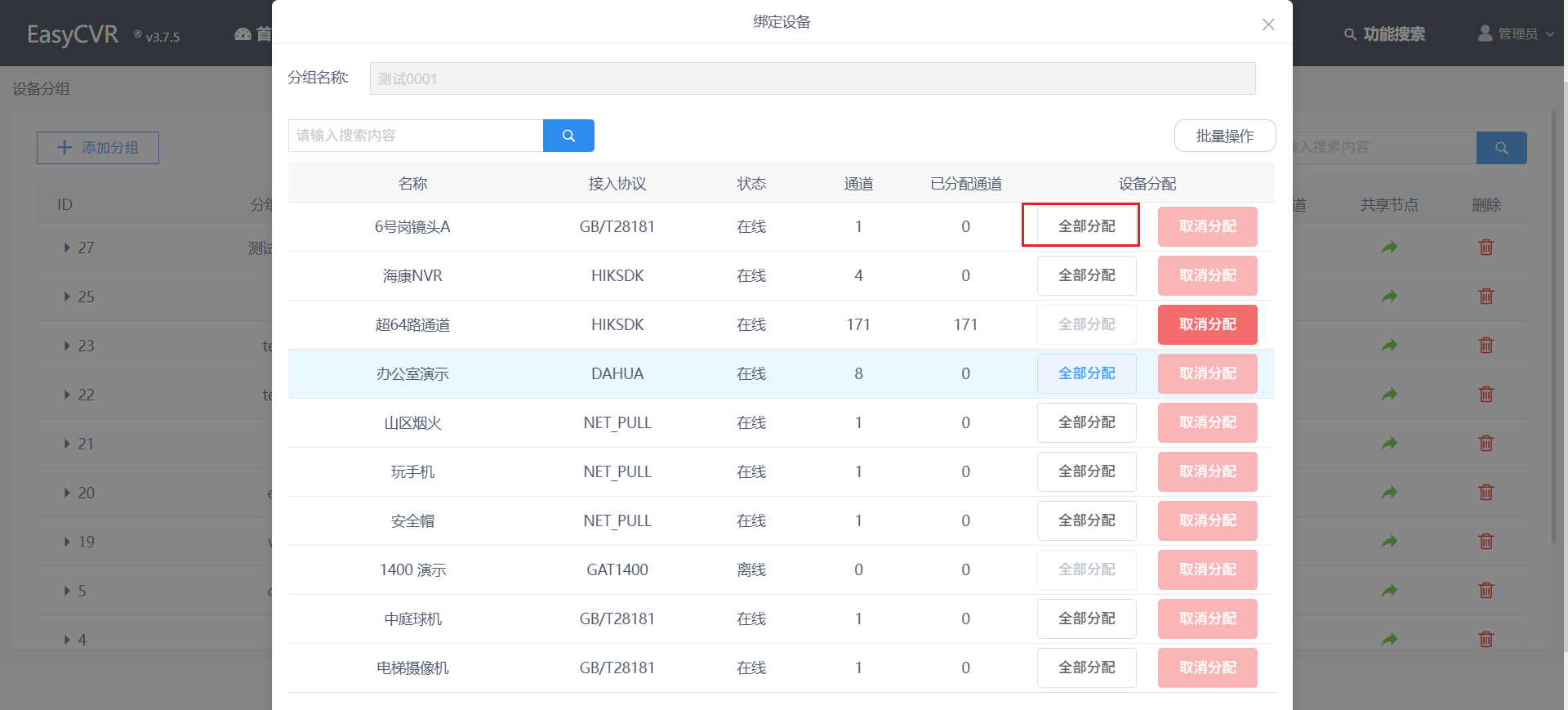Expand group row with ID 23
Viewport: 1568px width, 710px height.
click(67, 346)
